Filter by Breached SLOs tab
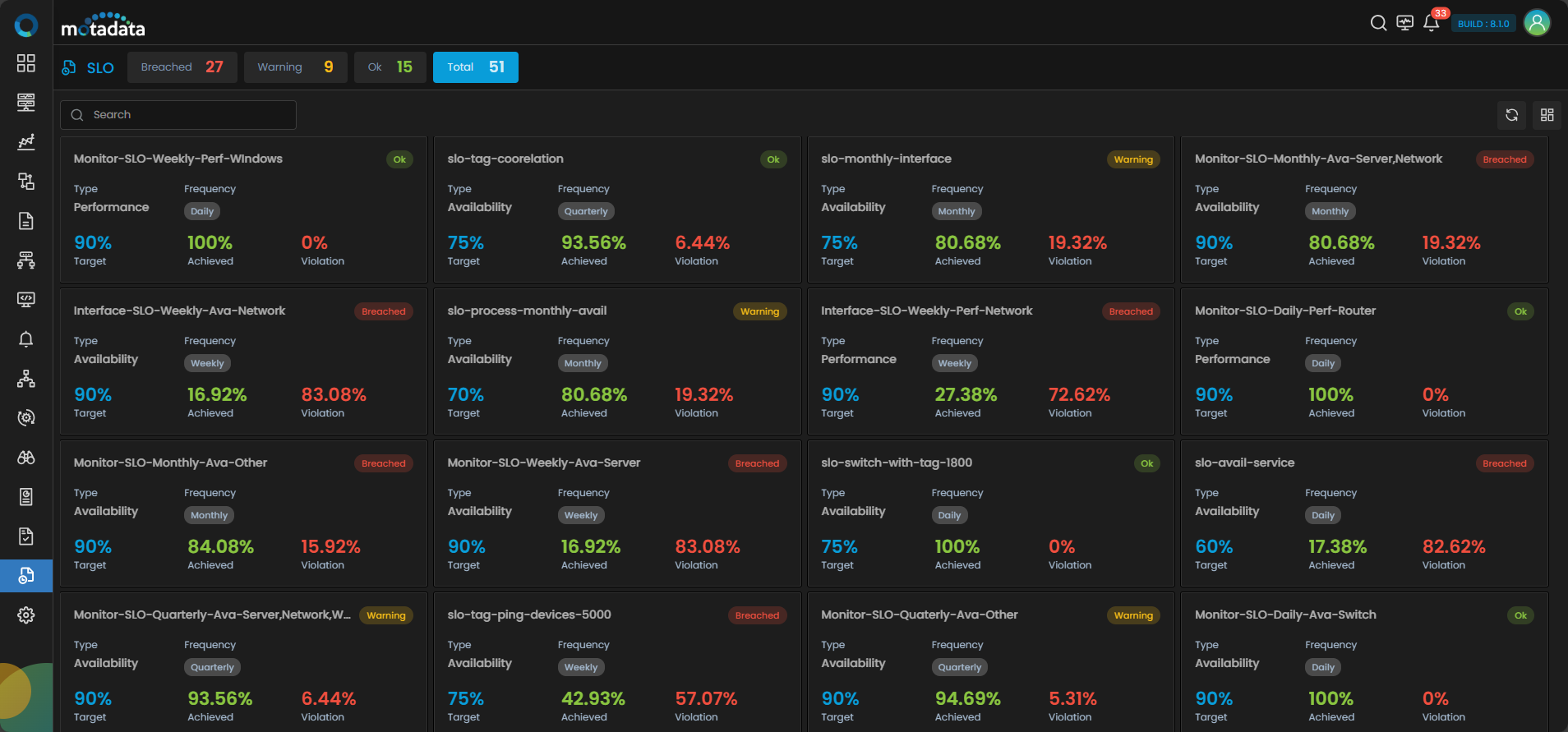1568x732 pixels. pos(182,67)
